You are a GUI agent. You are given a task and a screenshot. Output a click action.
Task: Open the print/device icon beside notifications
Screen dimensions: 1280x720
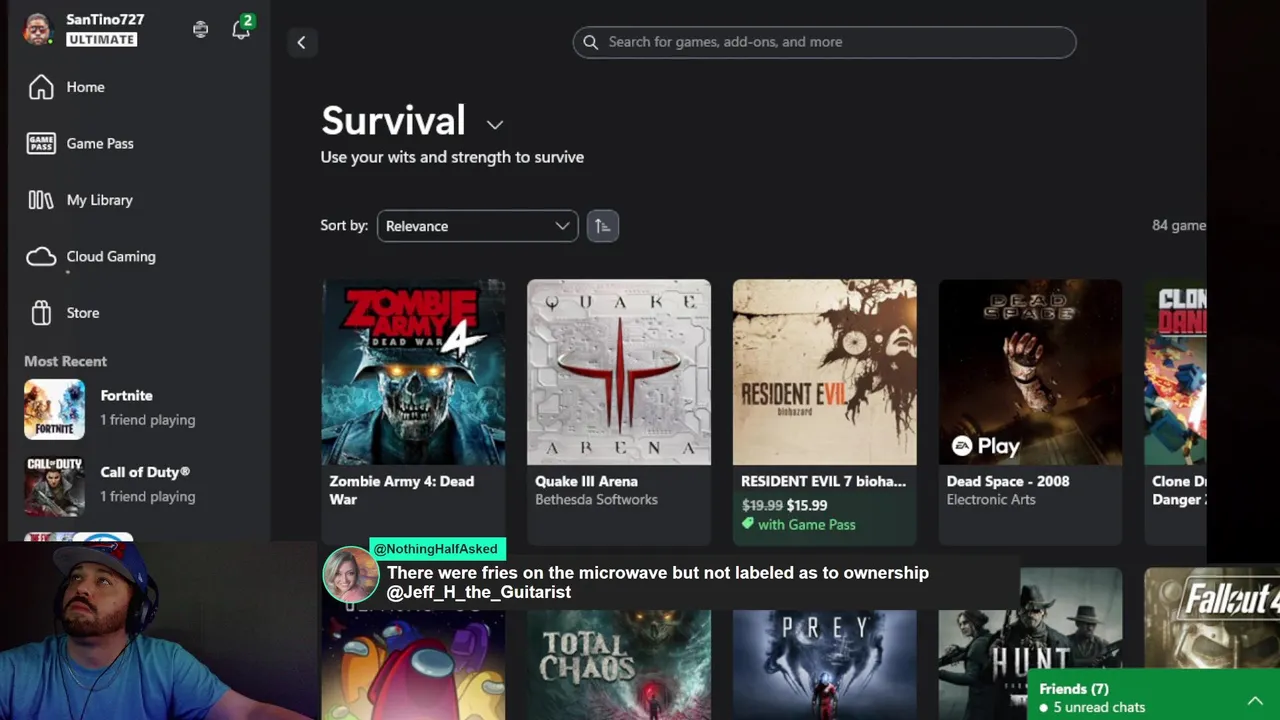coord(201,29)
